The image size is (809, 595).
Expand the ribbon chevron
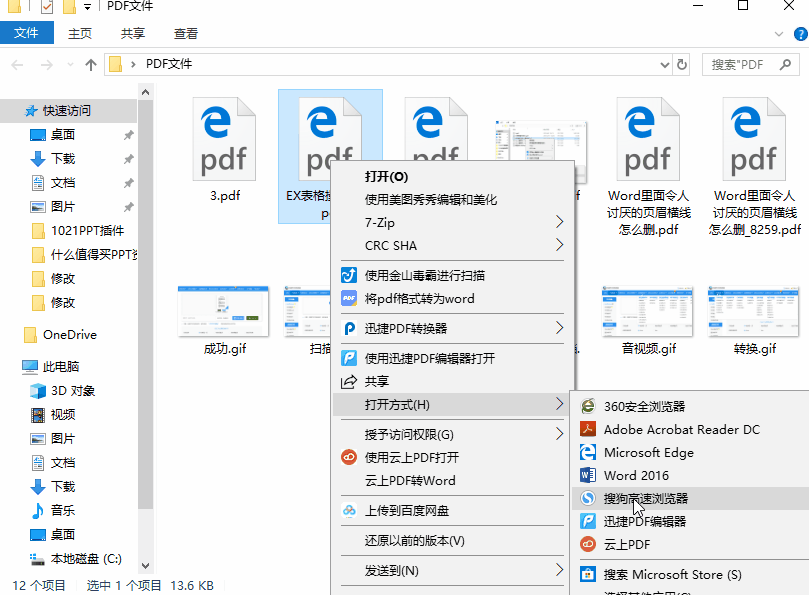(779, 34)
